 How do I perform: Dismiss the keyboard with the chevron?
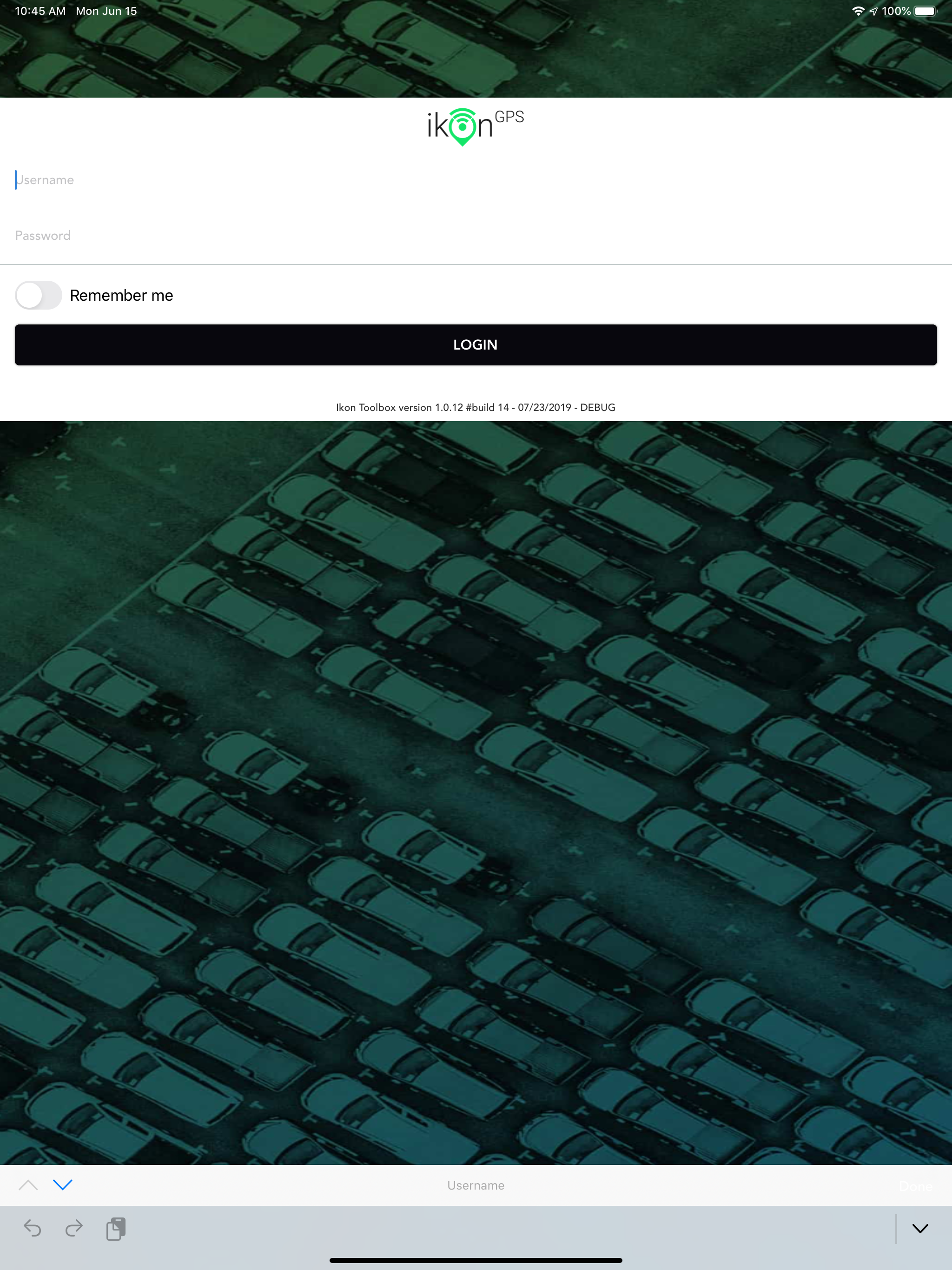coord(920,1228)
